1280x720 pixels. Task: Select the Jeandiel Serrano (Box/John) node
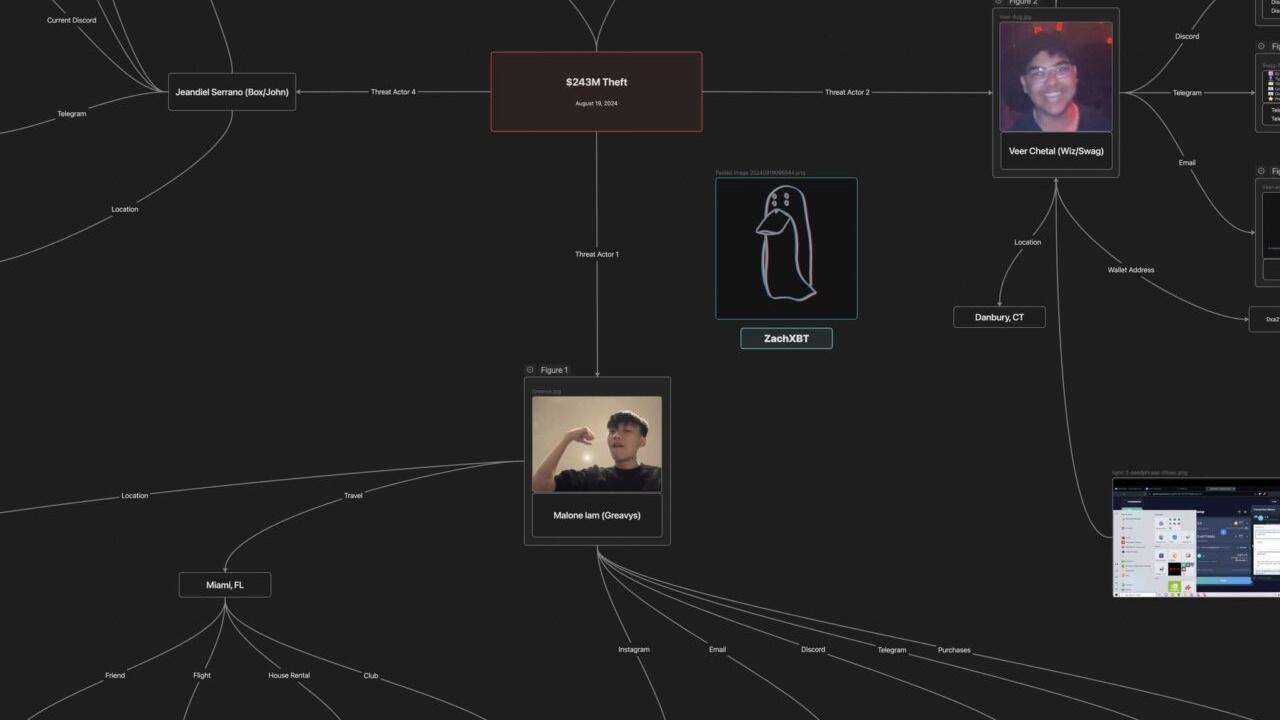(x=232, y=92)
